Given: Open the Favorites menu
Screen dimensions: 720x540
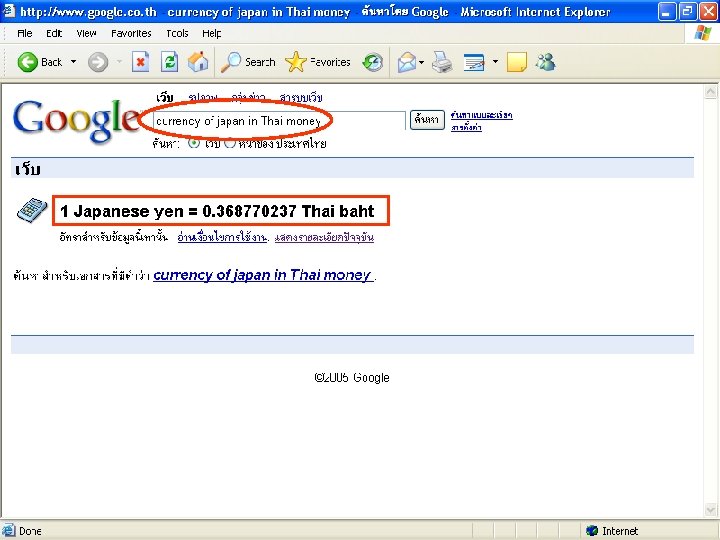Looking at the screenshot, I should point(131,34).
